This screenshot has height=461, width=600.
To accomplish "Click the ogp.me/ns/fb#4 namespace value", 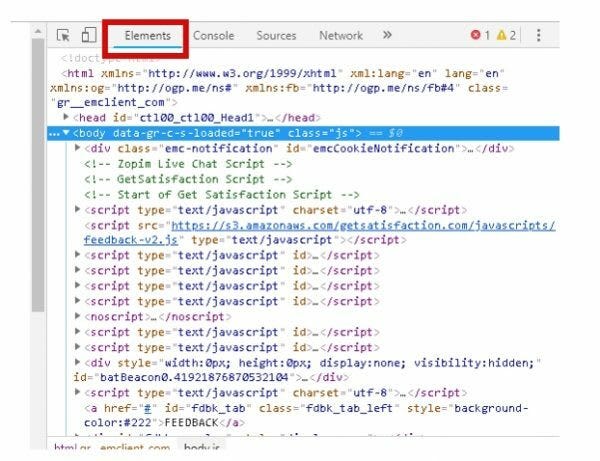I will [383, 88].
